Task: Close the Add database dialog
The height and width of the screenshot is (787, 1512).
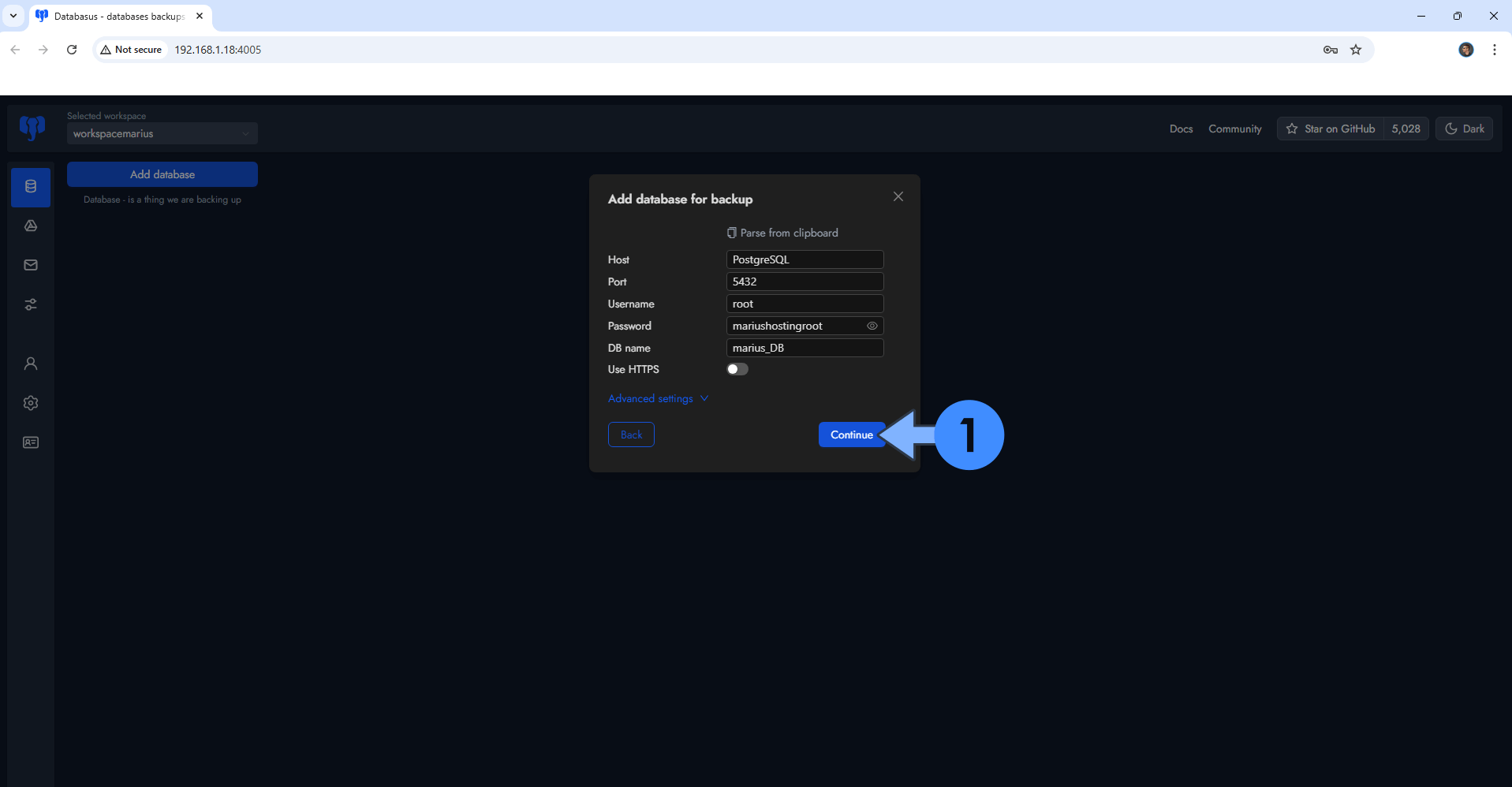Action: pyautogui.click(x=898, y=197)
